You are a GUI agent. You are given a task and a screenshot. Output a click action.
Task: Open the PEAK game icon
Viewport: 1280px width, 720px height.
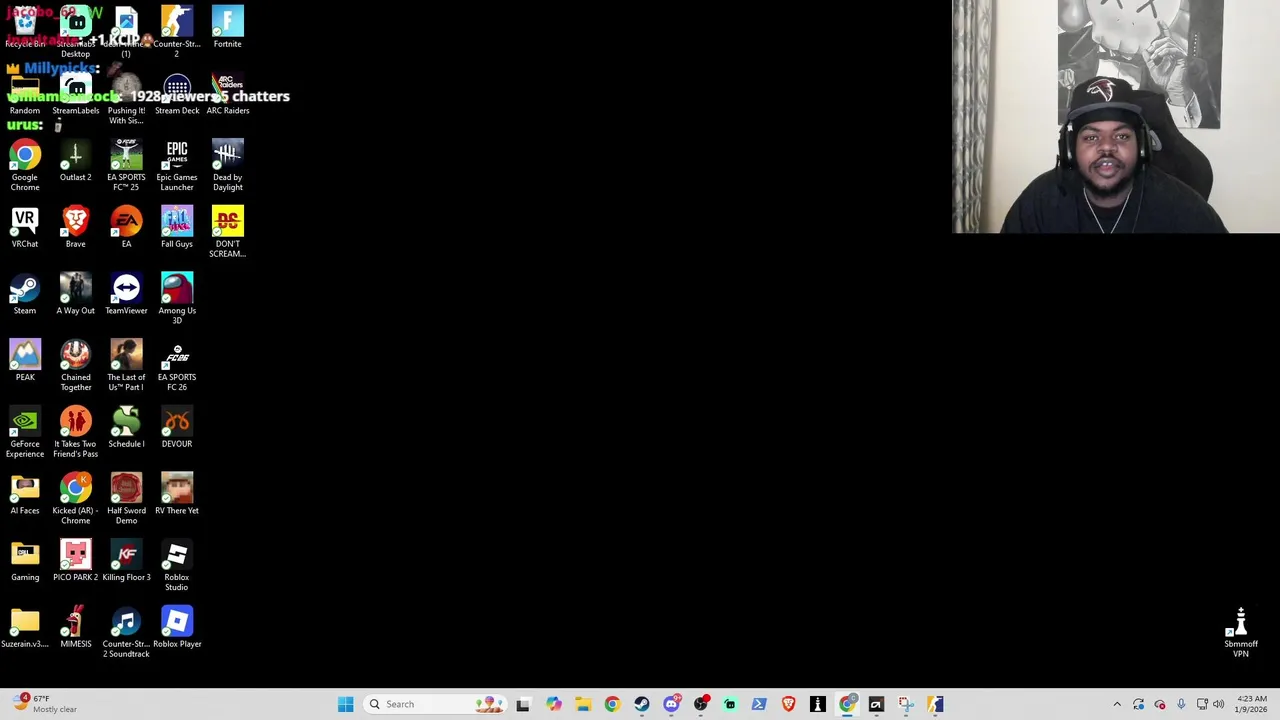[25, 361]
